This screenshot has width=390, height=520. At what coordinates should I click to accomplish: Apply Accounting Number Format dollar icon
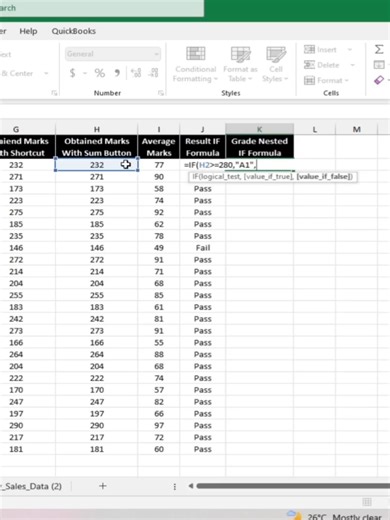point(72,73)
